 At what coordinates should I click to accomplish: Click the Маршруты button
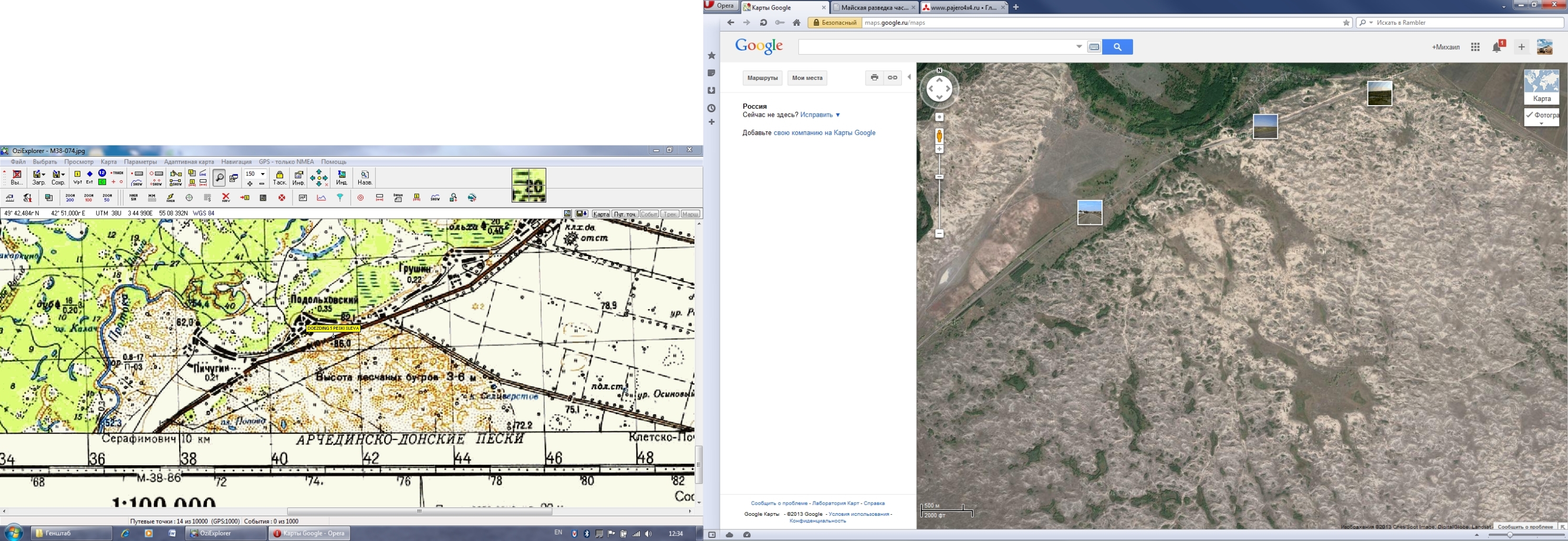[762, 78]
